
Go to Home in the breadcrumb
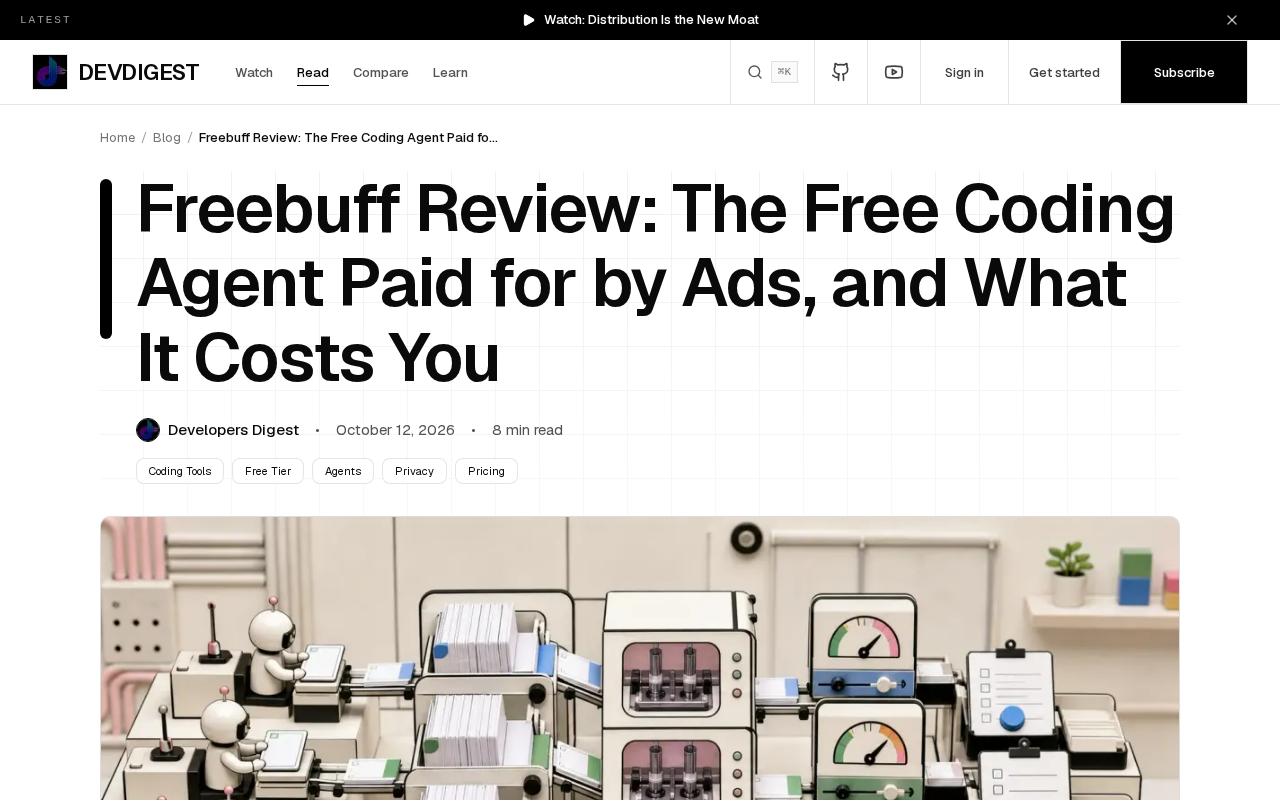point(118,137)
